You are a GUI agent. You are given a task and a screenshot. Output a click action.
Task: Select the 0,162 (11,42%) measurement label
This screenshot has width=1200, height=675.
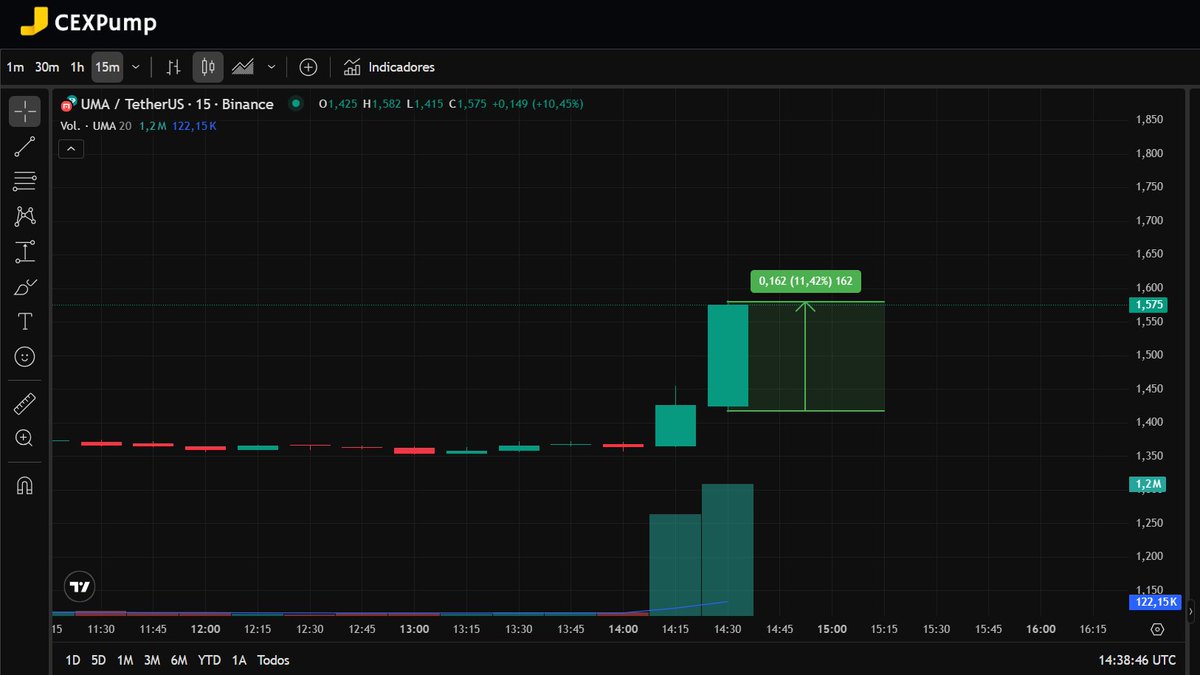coord(806,281)
